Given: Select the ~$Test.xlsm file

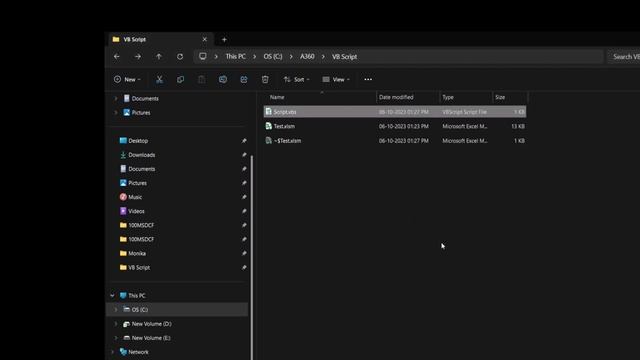Looking at the screenshot, I should (395, 140).
